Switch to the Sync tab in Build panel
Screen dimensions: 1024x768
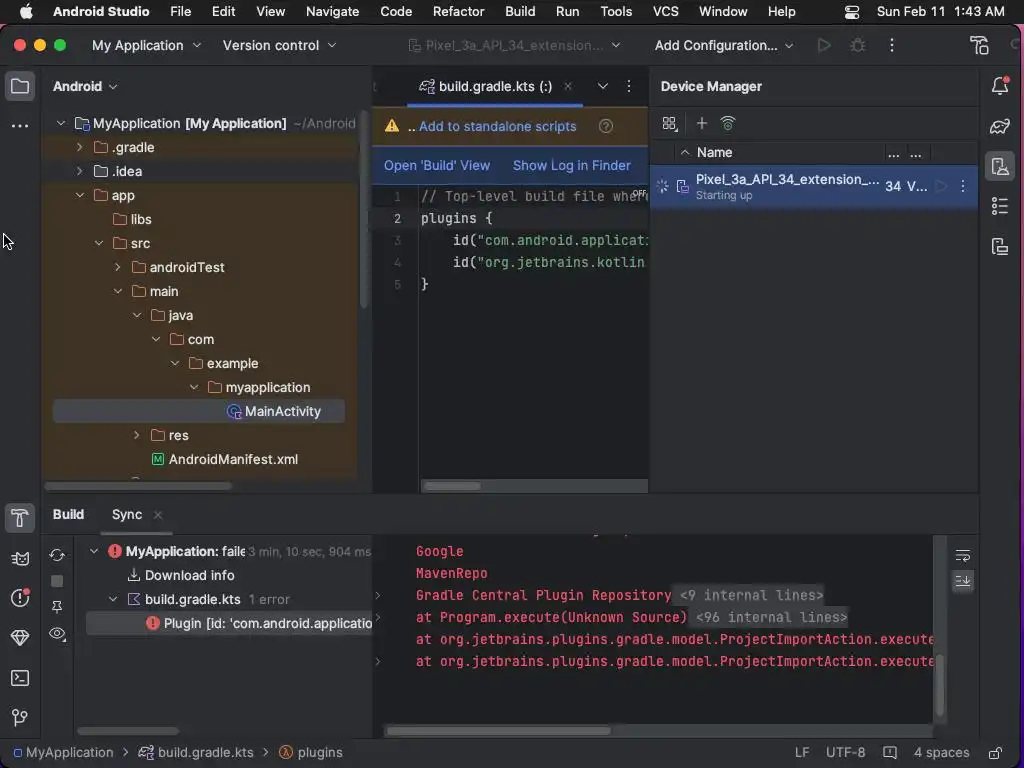[127, 515]
